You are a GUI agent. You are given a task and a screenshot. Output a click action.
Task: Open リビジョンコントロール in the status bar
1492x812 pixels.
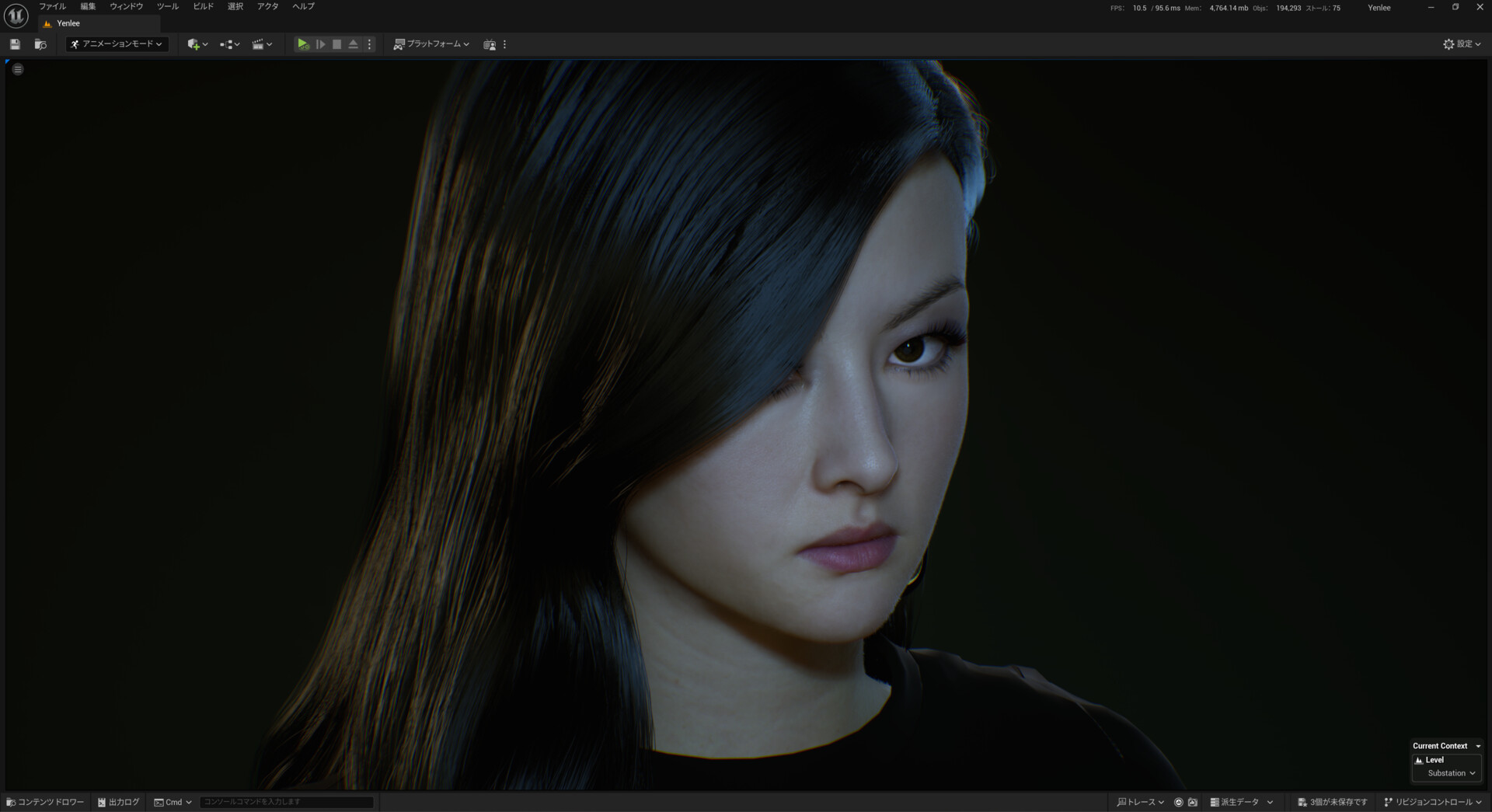pyautogui.click(x=1432, y=802)
